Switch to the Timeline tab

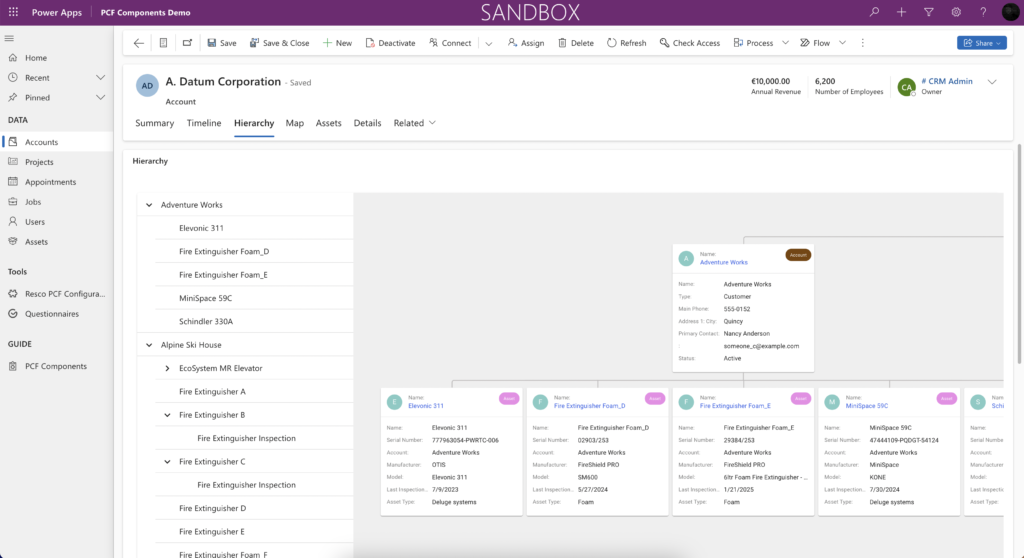point(204,123)
